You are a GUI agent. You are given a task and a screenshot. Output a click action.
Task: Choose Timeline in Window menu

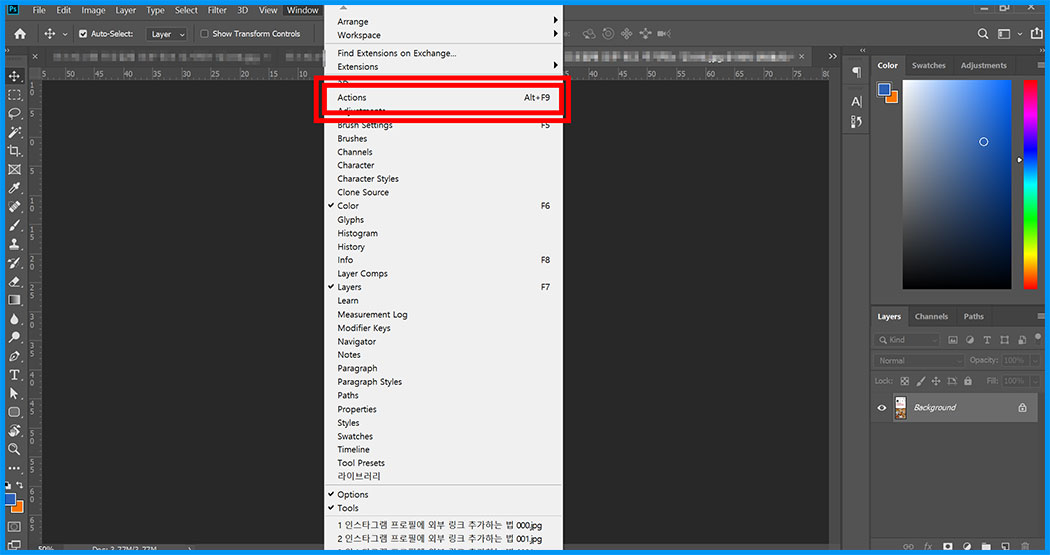click(443, 449)
